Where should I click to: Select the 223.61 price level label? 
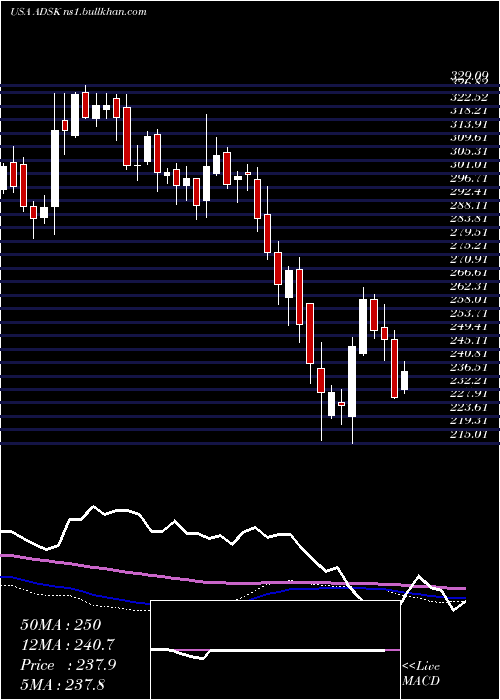469,407
